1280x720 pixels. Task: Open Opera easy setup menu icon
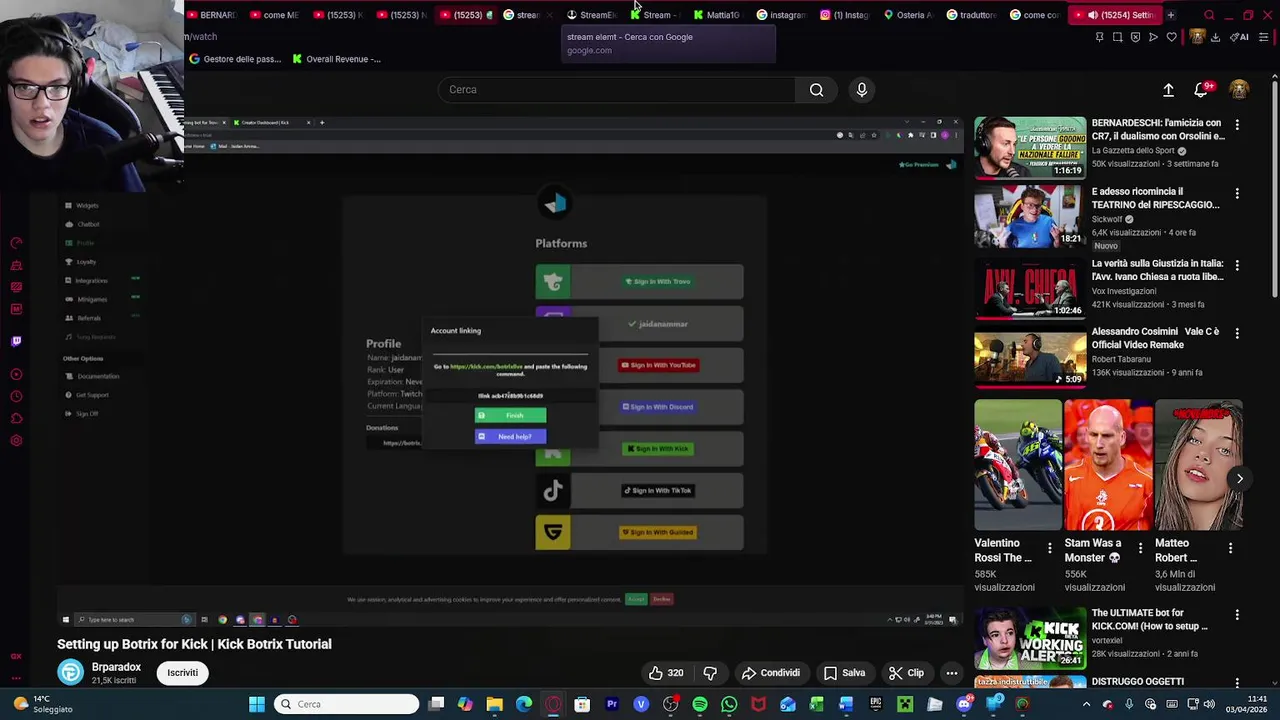pos(1264,37)
